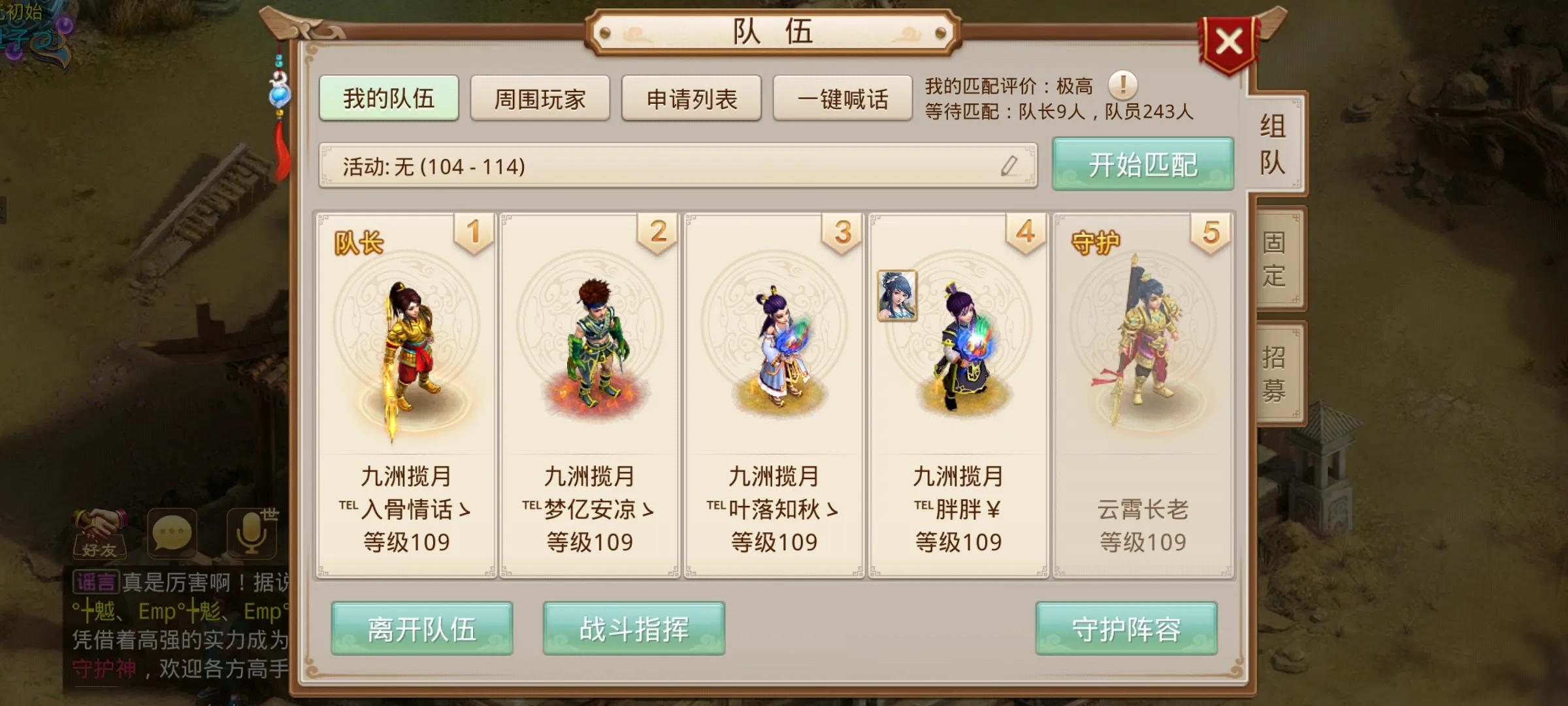Open the 申请列表 tab
Viewport: 1568px width, 706px height.
point(691,98)
